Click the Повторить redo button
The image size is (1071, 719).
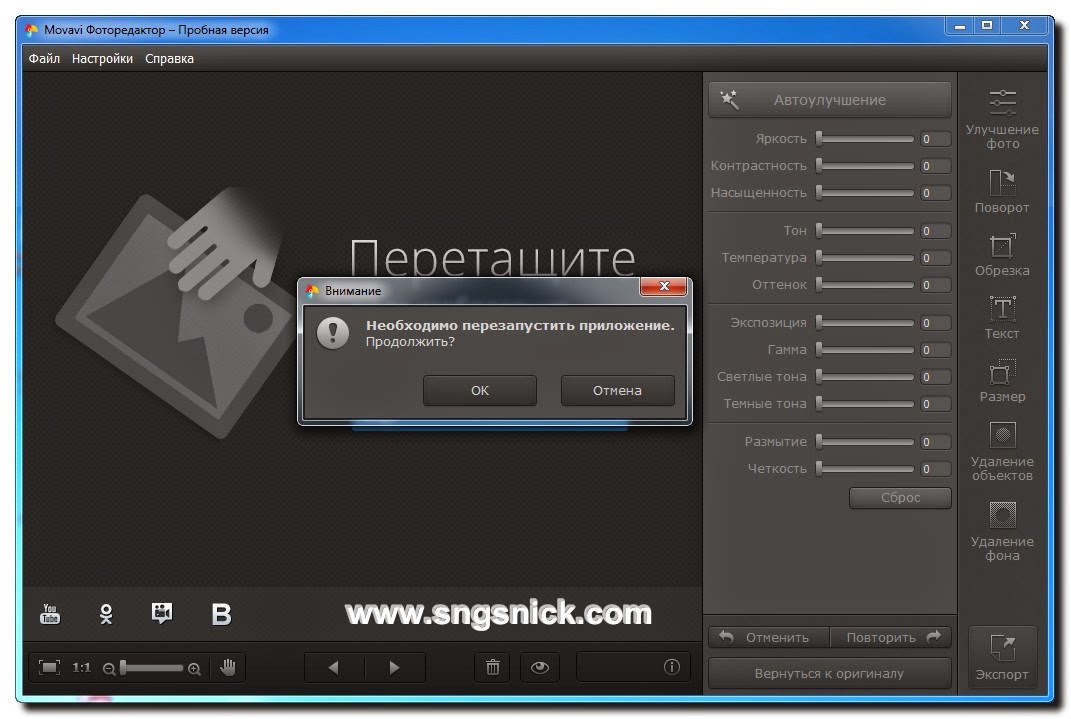pos(891,637)
